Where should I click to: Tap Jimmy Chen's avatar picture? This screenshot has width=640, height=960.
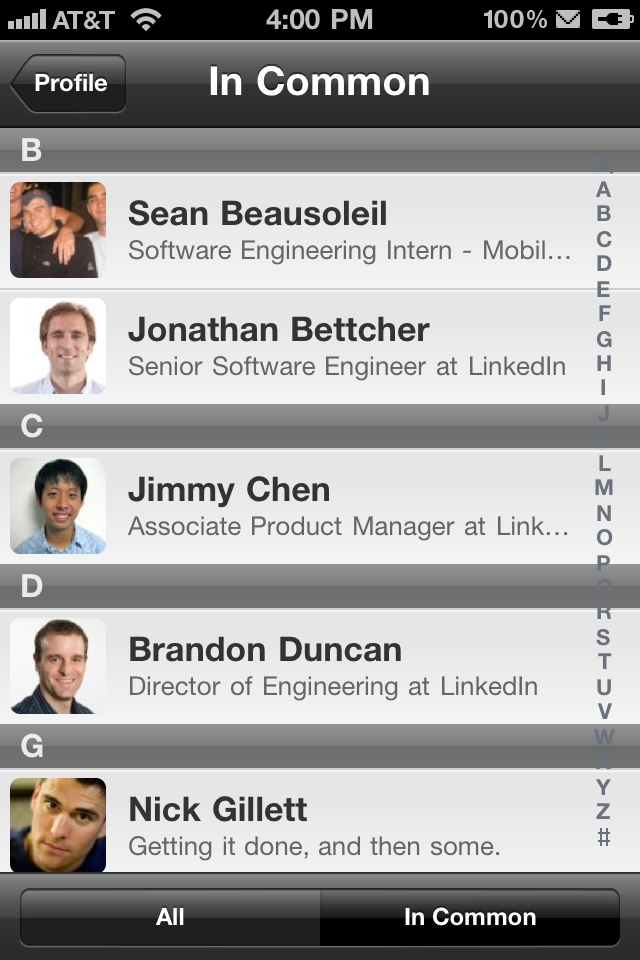[58, 506]
